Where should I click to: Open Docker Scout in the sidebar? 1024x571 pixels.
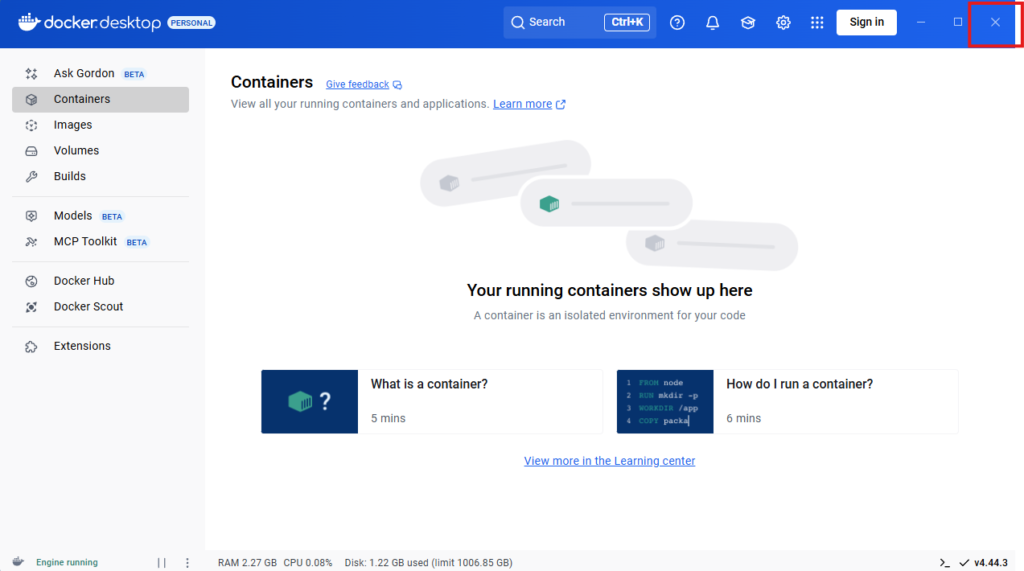click(x=101, y=307)
